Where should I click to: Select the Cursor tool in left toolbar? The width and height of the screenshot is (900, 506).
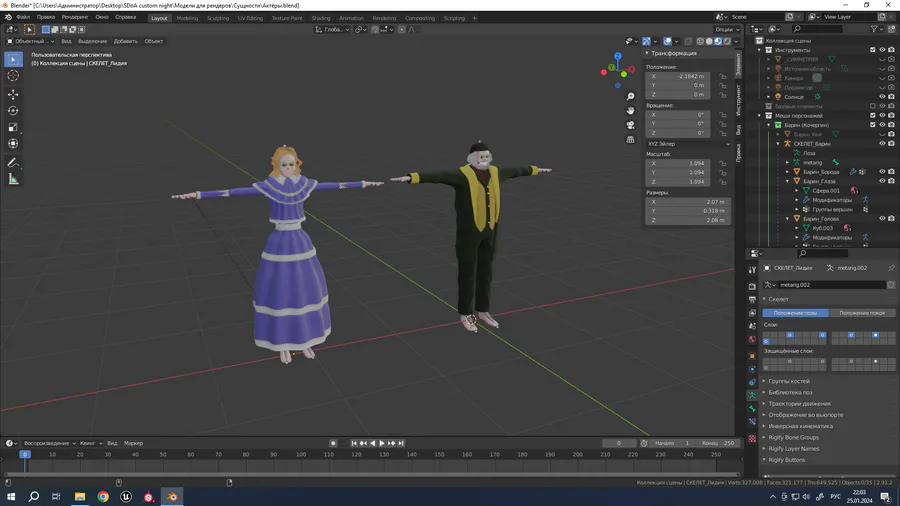13,76
